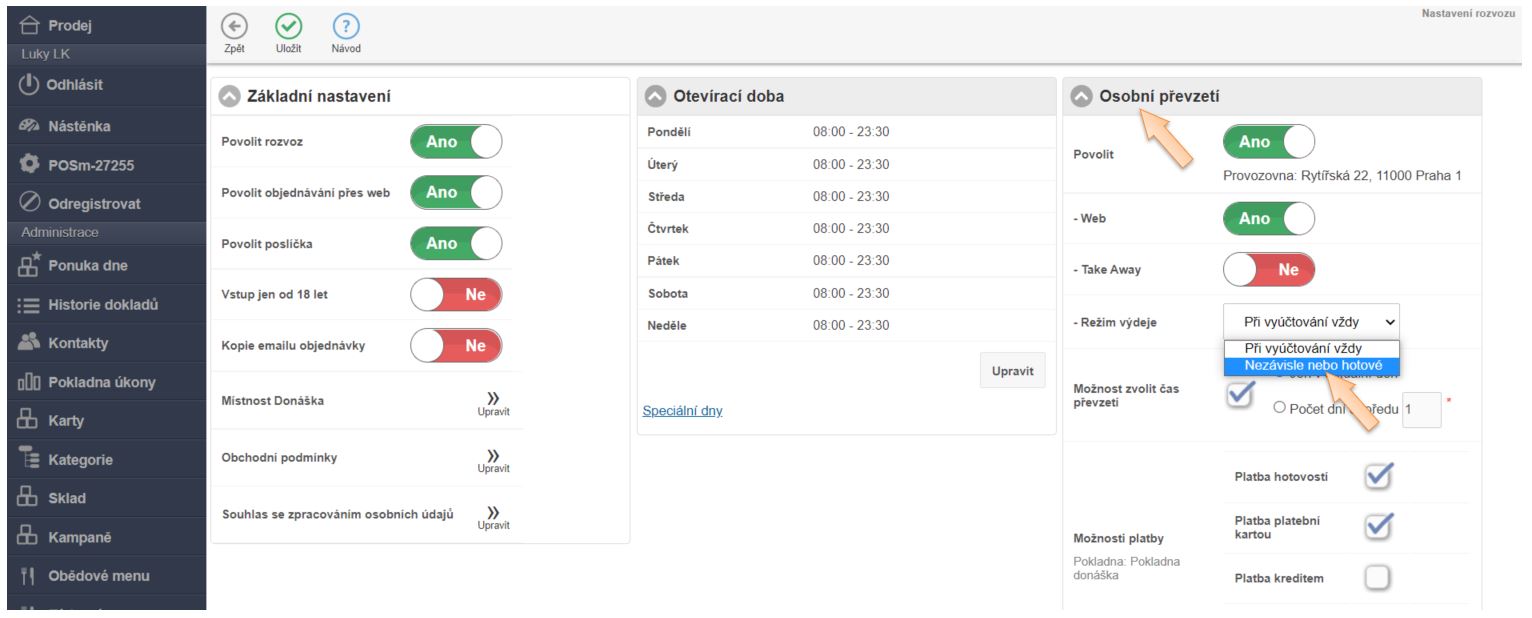Screen dimensions: 1532x618
Task: Collapse the Osobní převzetí section
Action: pyautogui.click(x=1082, y=96)
